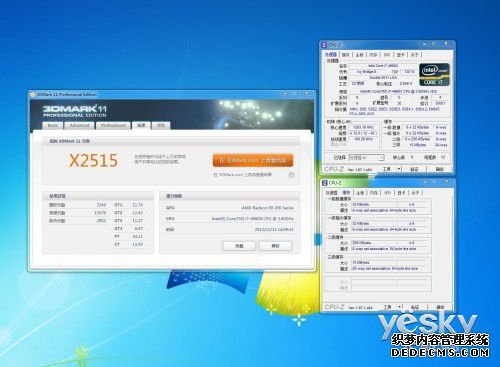Viewport: 500px width, 367px height.
Task: Click the Save button in 3DMark results
Action: pos(275,246)
